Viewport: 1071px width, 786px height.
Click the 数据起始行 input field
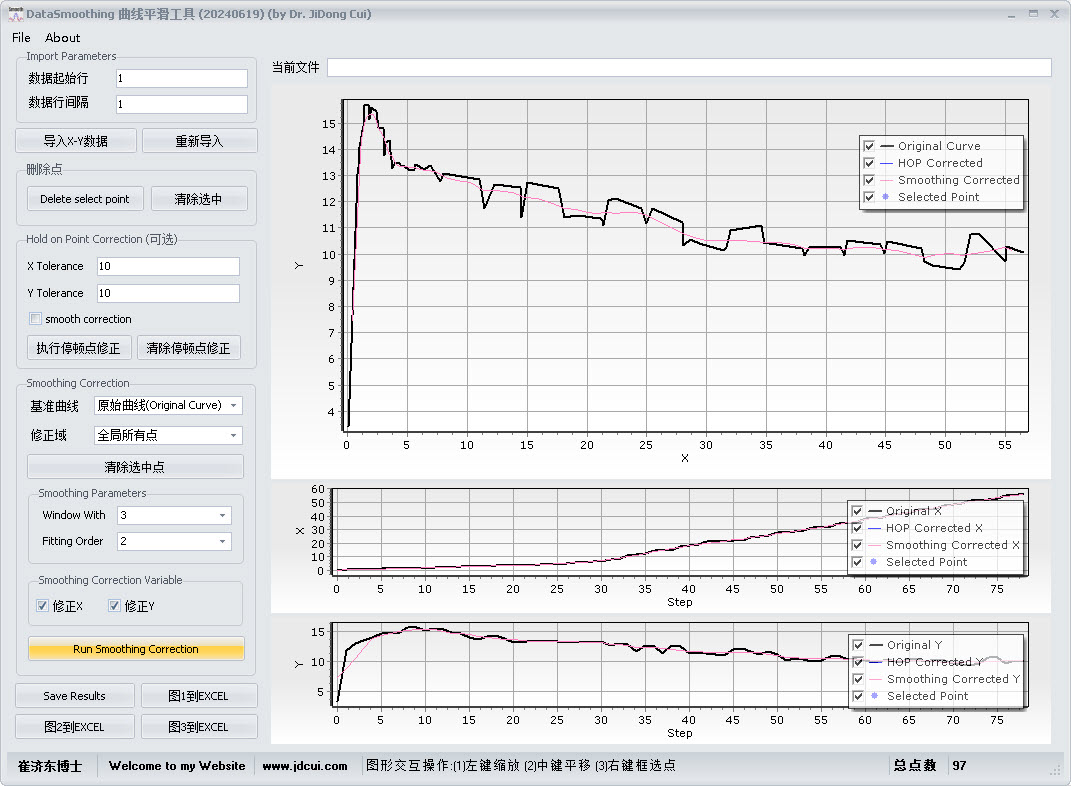tap(182, 79)
